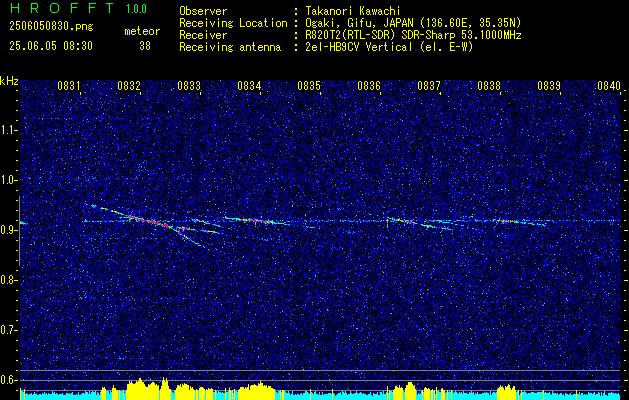Screen dimensions: 629x400
Task: Click the 0.9 kHz axis label
Action: point(9,230)
